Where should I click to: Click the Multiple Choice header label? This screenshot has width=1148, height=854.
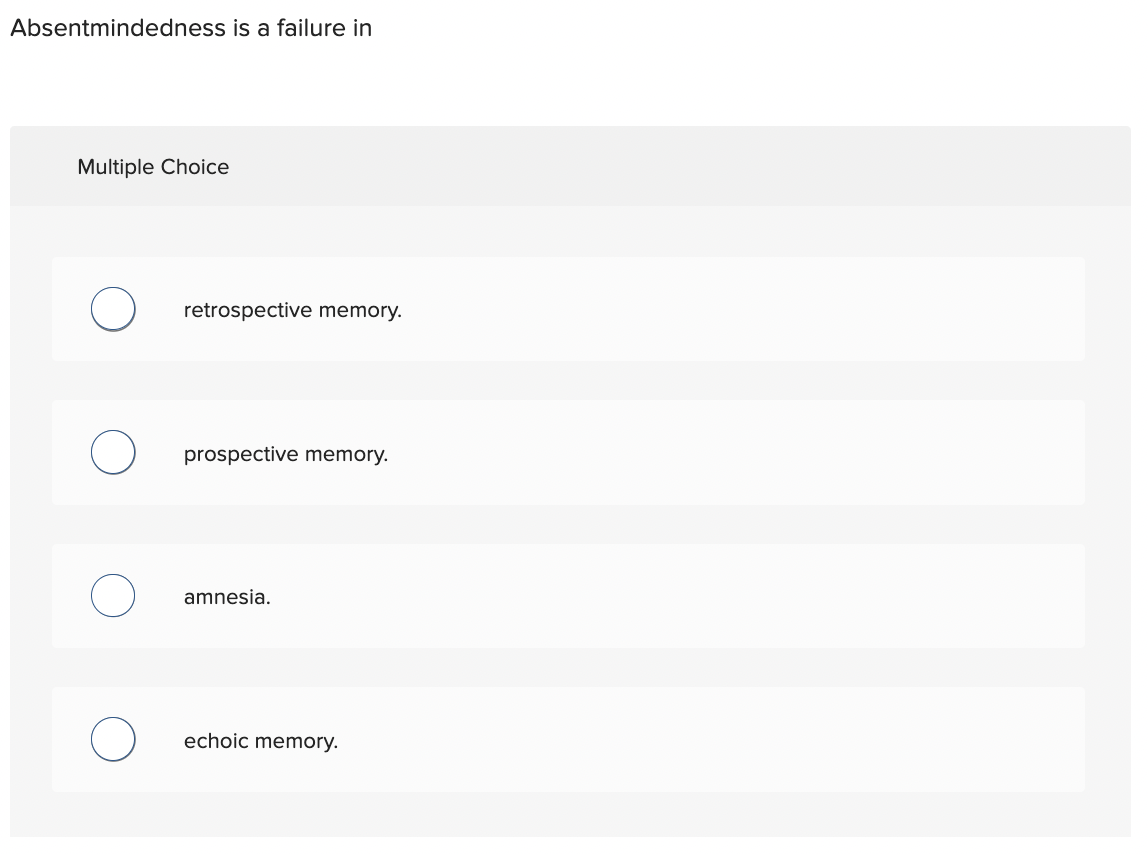(153, 166)
